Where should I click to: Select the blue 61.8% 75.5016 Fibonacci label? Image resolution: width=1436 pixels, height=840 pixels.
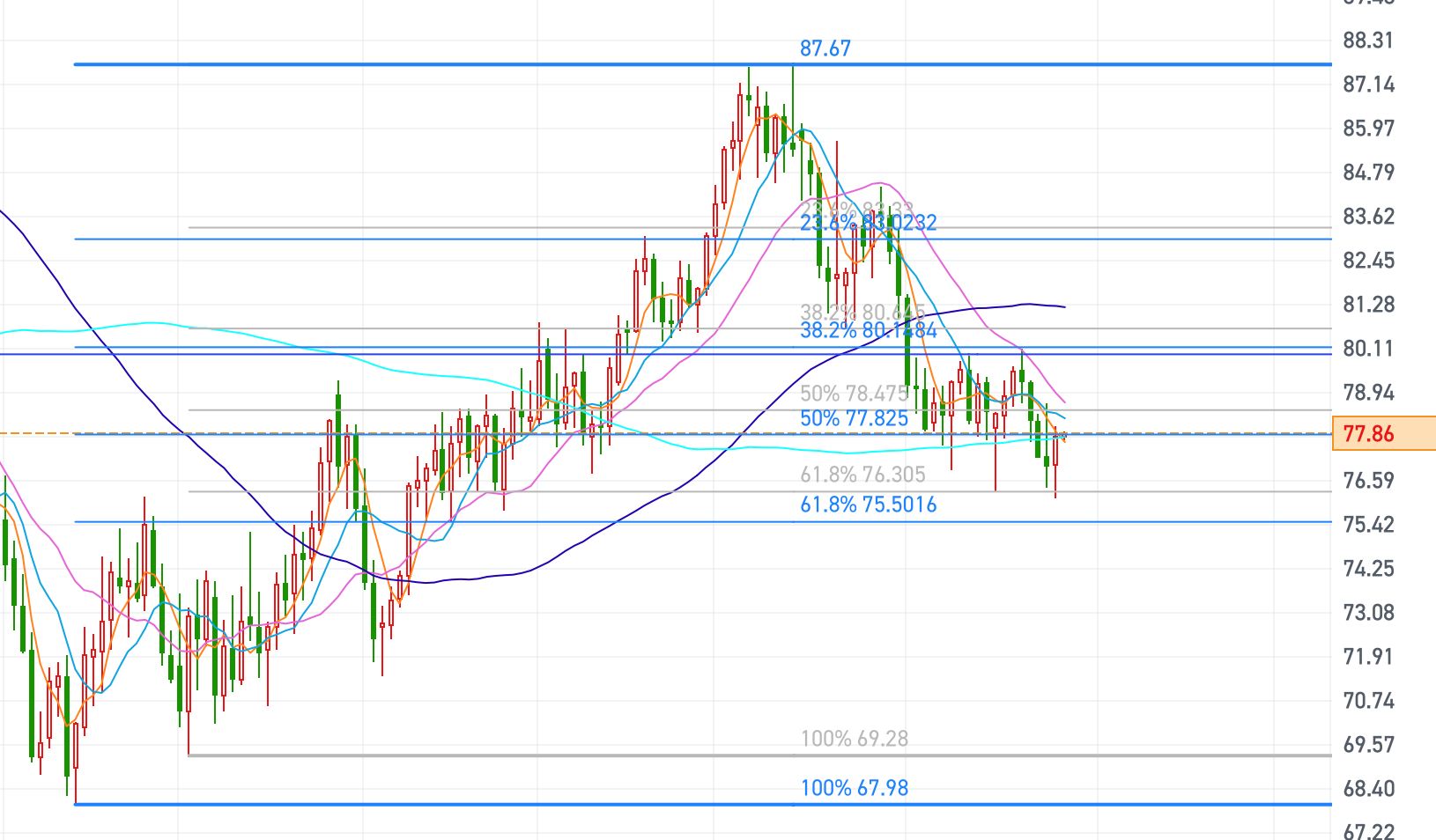click(x=869, y=505)
